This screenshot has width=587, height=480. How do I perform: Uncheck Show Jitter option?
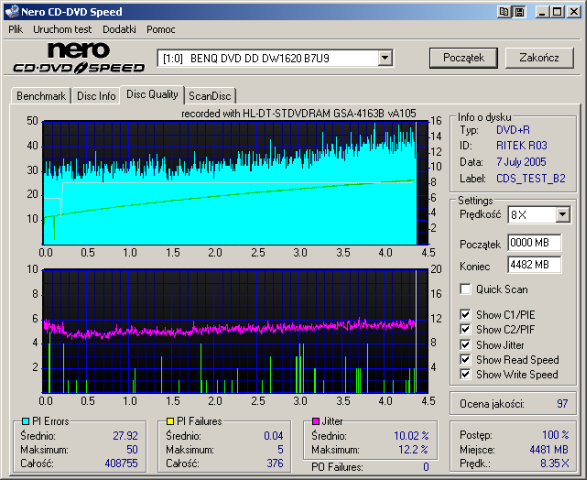(x=465, y=344)
